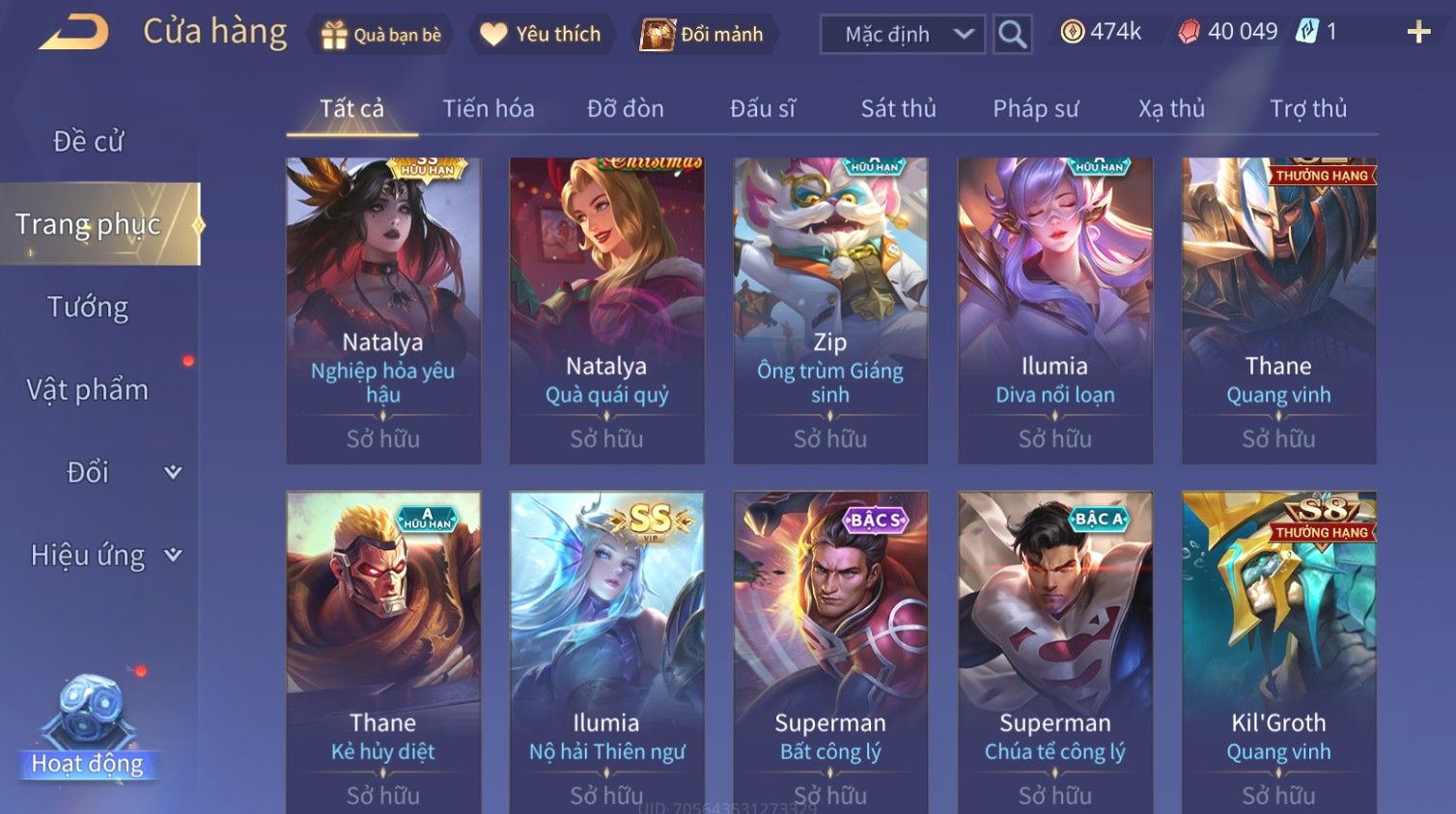Click the gold coin balance icon

coord(1072,32)
